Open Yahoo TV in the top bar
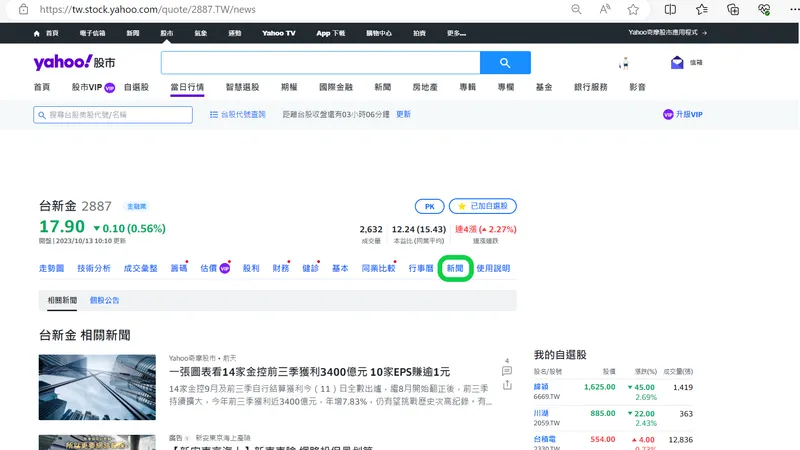The width and height of the screenshot is (800, 450). coord(279,33)
